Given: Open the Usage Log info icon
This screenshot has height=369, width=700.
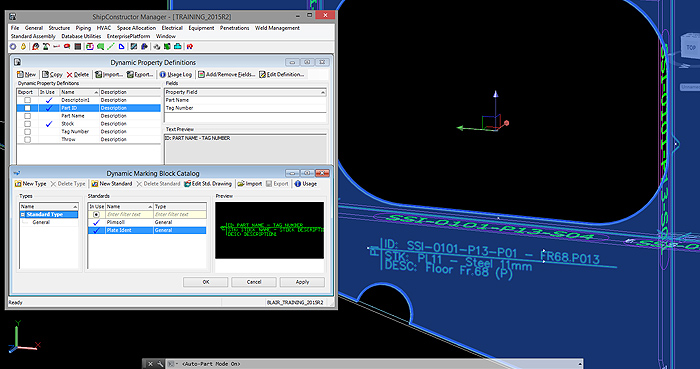Looking at the screenshot, I should [x=162, y=75].
